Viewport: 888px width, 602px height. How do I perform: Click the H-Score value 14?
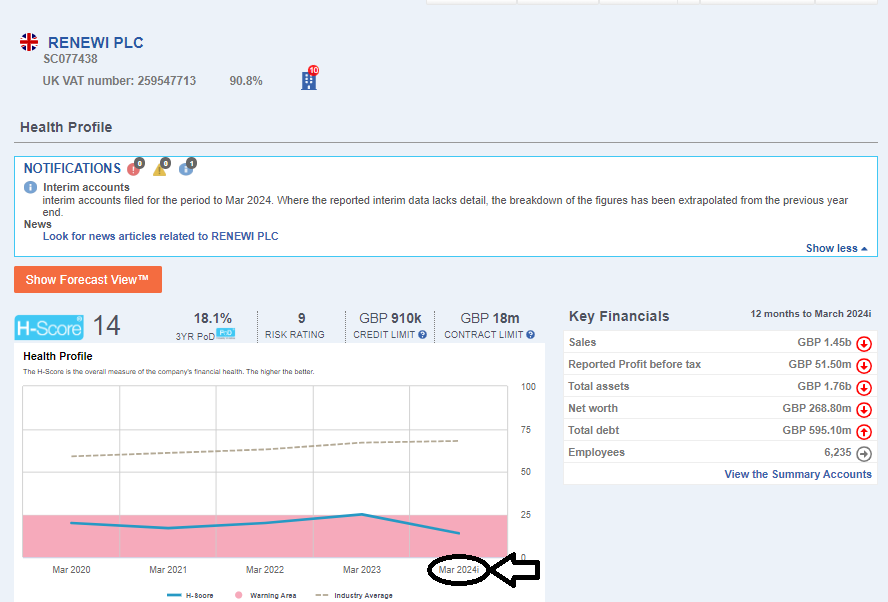(106, 326)
